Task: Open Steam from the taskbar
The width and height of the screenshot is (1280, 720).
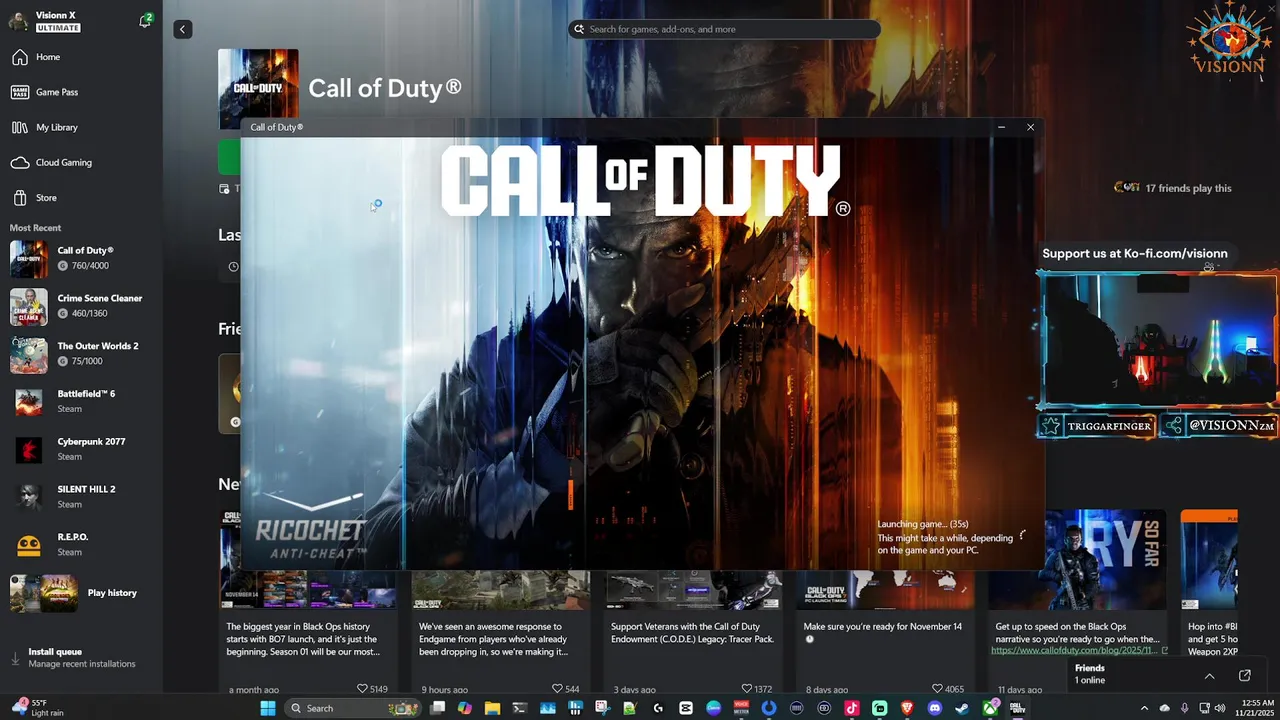Action: pyautogui.click(x=962, y=708)
